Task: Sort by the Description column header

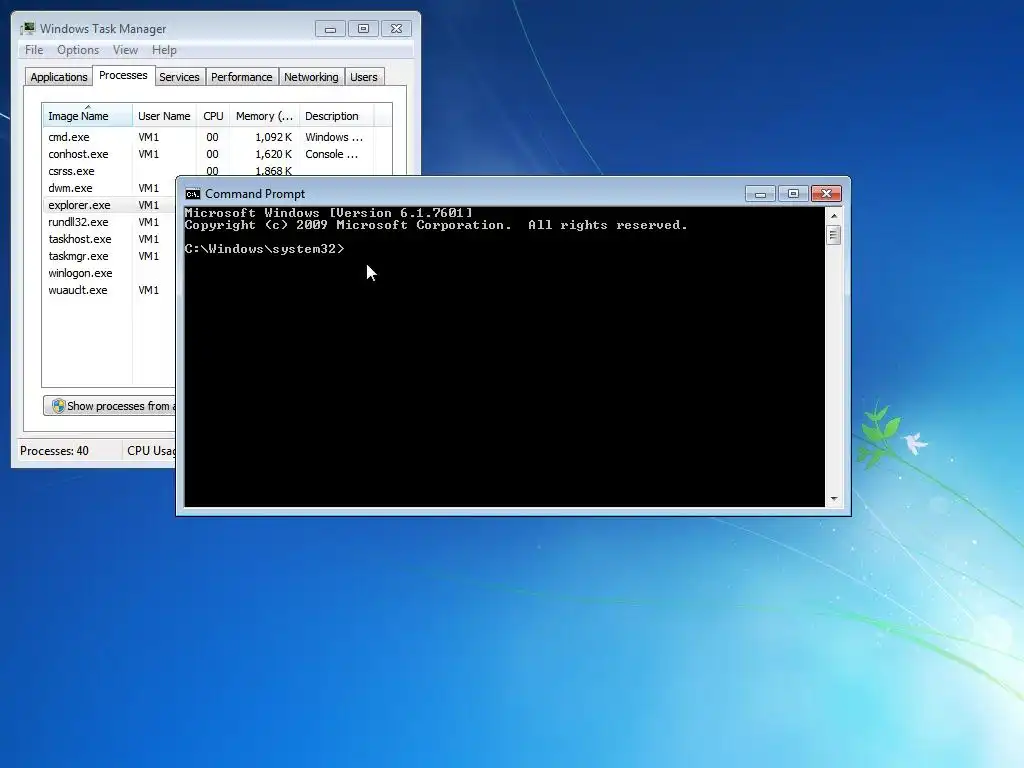Action: click(x=336, y=116)
